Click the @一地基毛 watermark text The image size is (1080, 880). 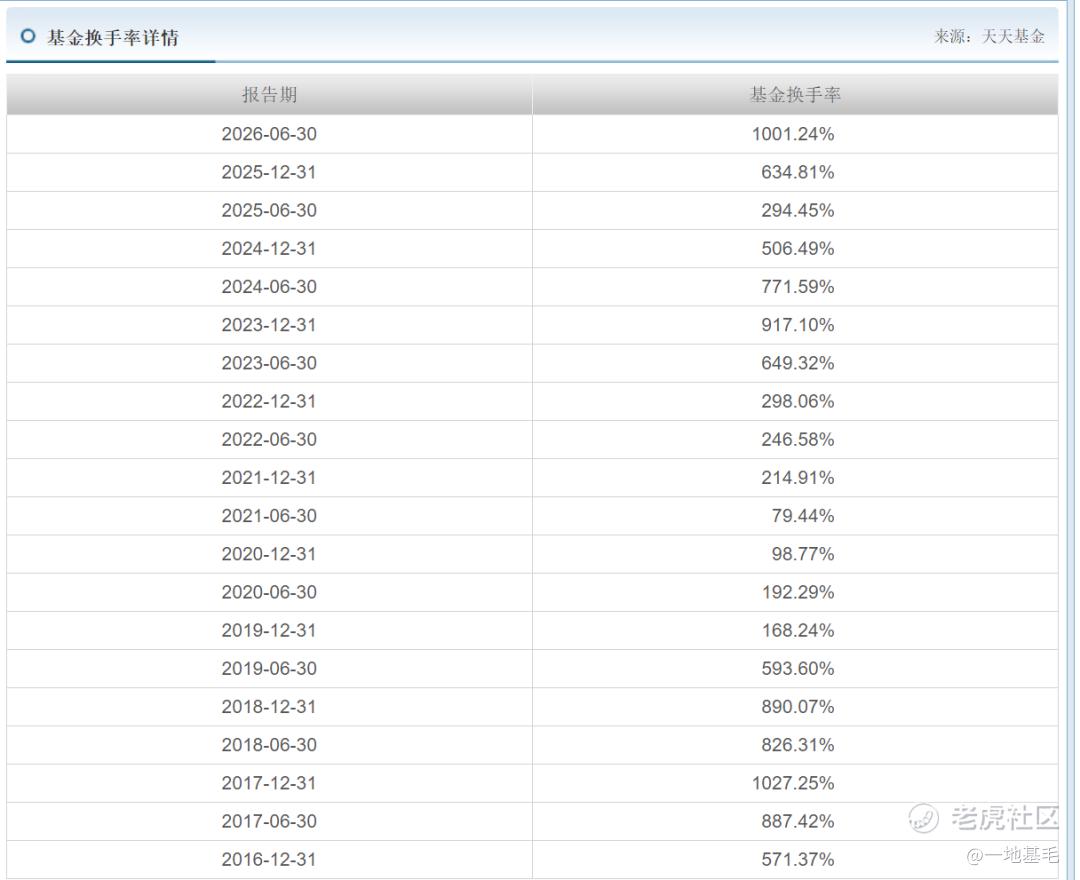point(1012,855)
